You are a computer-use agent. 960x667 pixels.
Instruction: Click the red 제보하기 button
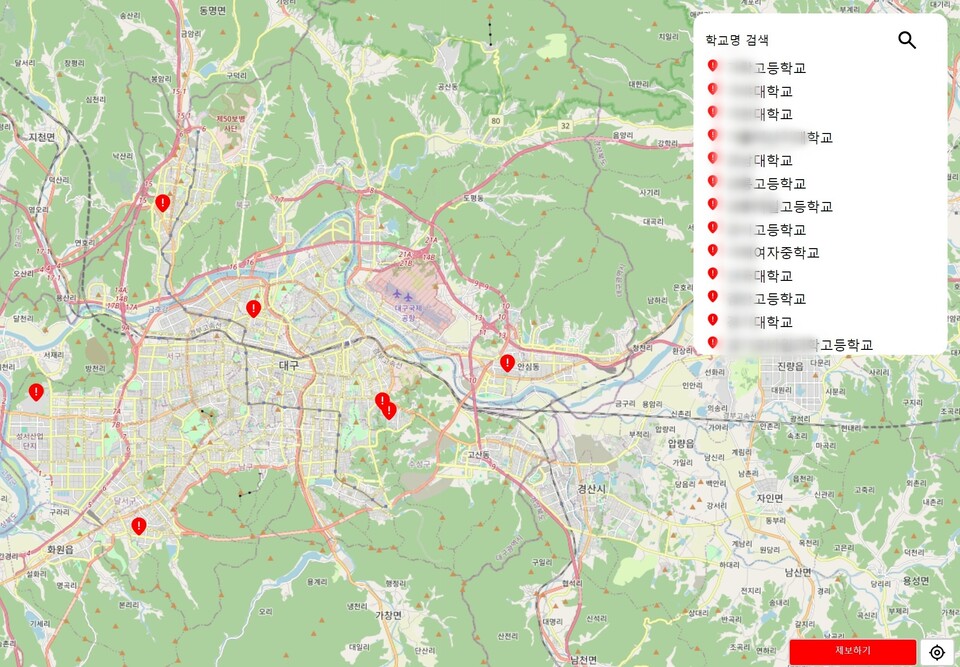[852, 651]
